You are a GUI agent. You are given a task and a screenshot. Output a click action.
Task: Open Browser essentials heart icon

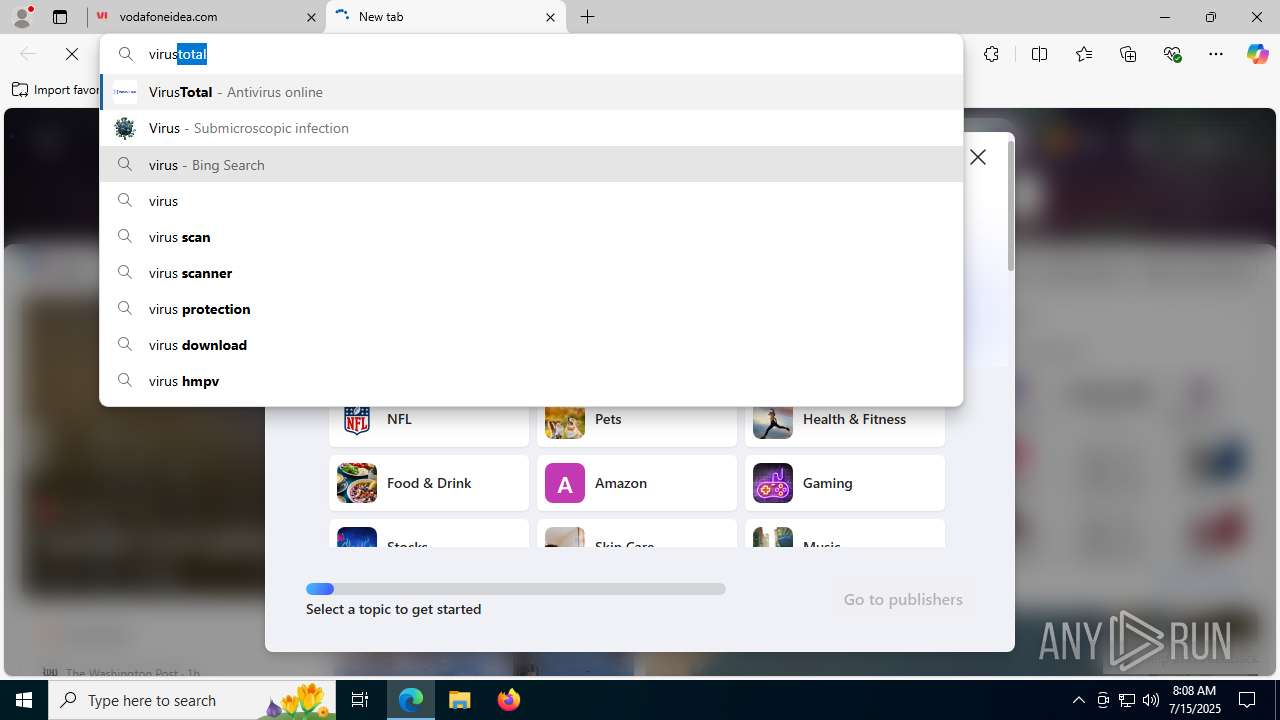tap(1173, 54)
